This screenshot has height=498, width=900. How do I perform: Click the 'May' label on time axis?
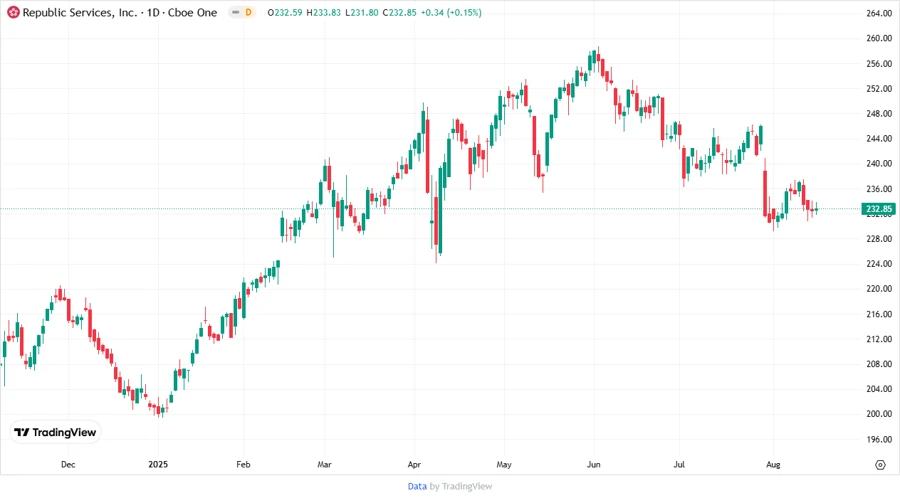[504, 464]
